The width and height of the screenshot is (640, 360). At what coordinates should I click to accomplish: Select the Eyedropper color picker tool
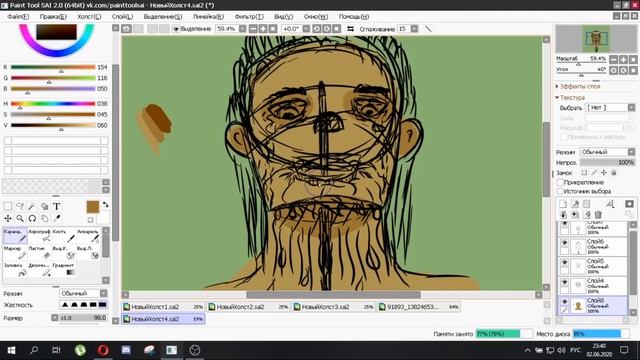coord(57,219)
